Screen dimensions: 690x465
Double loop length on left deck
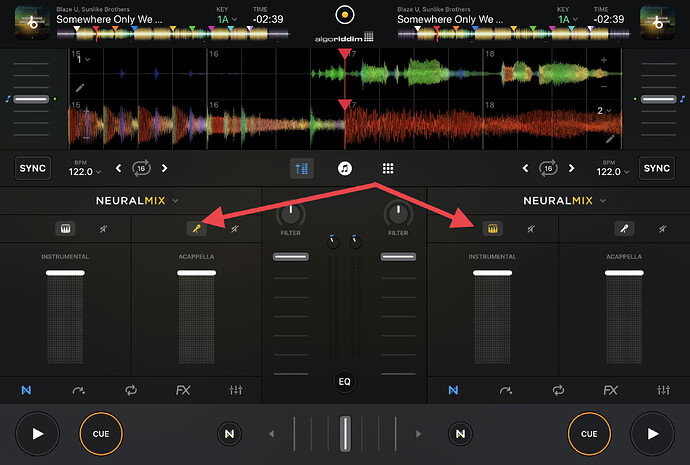(x=164, y=168)
